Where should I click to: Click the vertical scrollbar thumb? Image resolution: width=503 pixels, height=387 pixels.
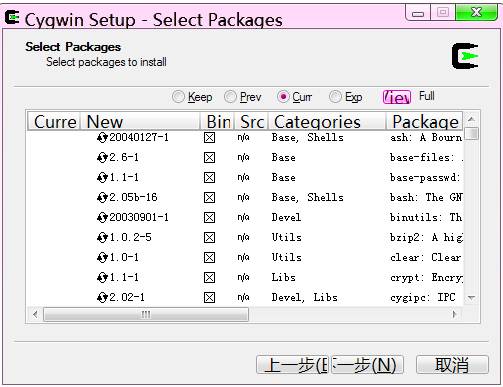point(471,133)
